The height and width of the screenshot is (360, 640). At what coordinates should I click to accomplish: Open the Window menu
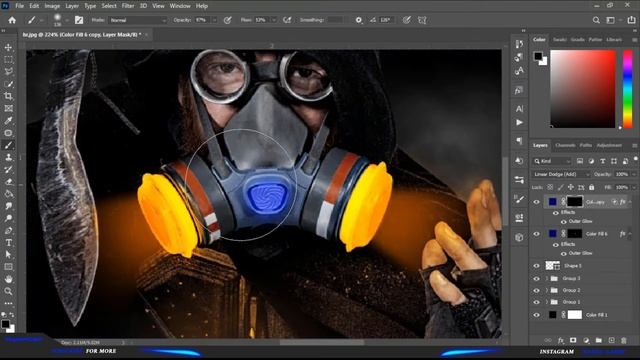coord(180,6)
